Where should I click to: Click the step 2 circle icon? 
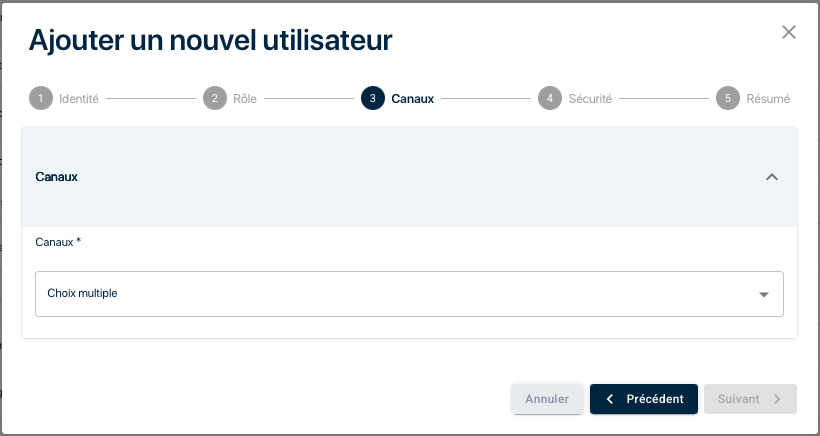[x=214, y=99]
